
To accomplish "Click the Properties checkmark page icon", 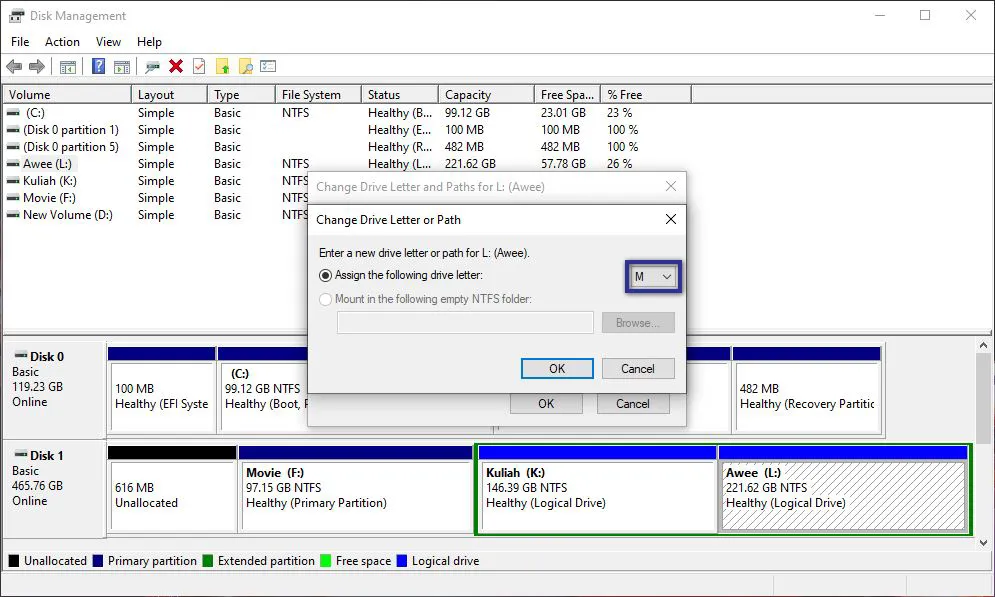I will point(199,67).
